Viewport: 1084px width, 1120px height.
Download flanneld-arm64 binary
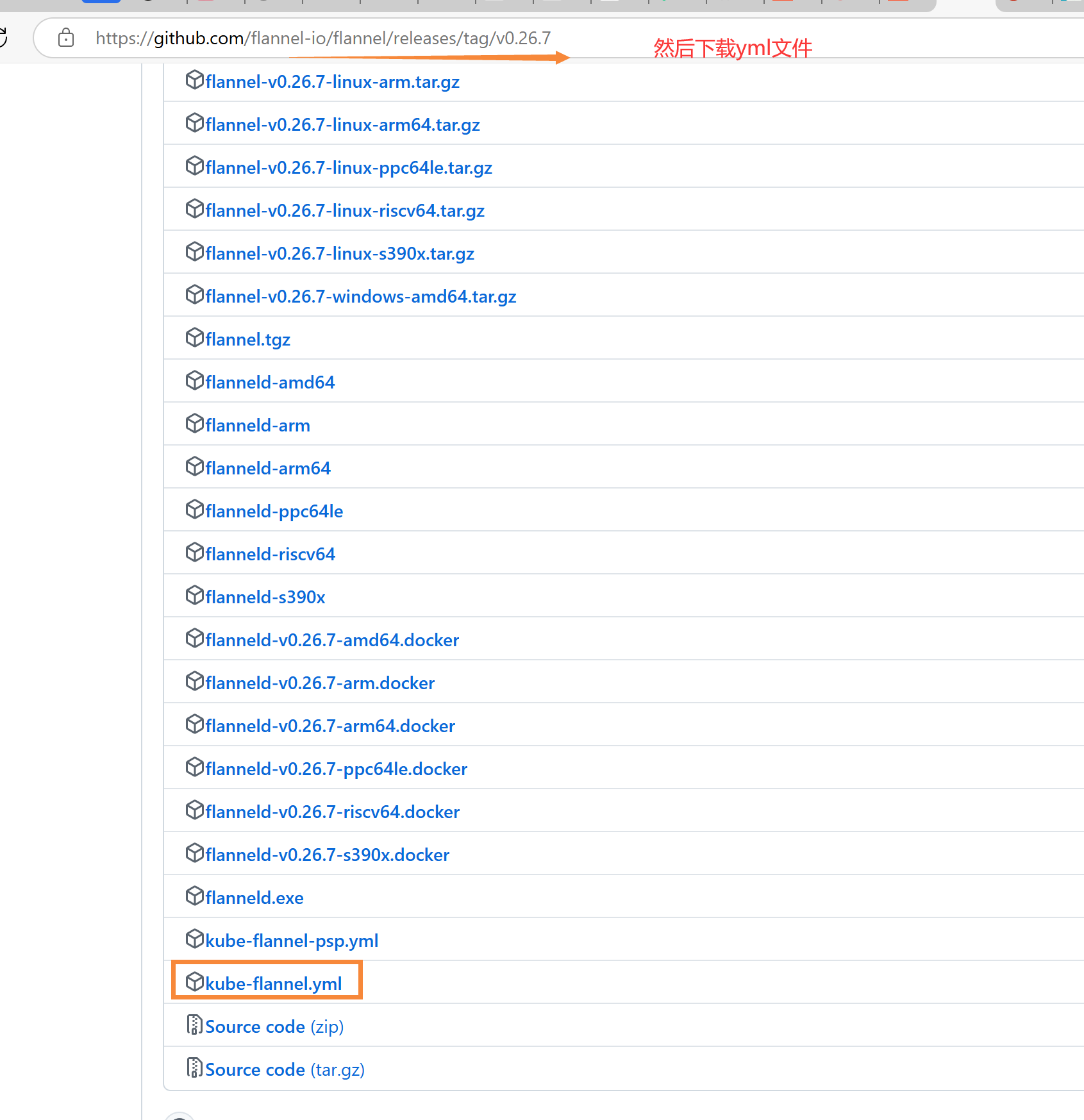(x=268, y=469)
